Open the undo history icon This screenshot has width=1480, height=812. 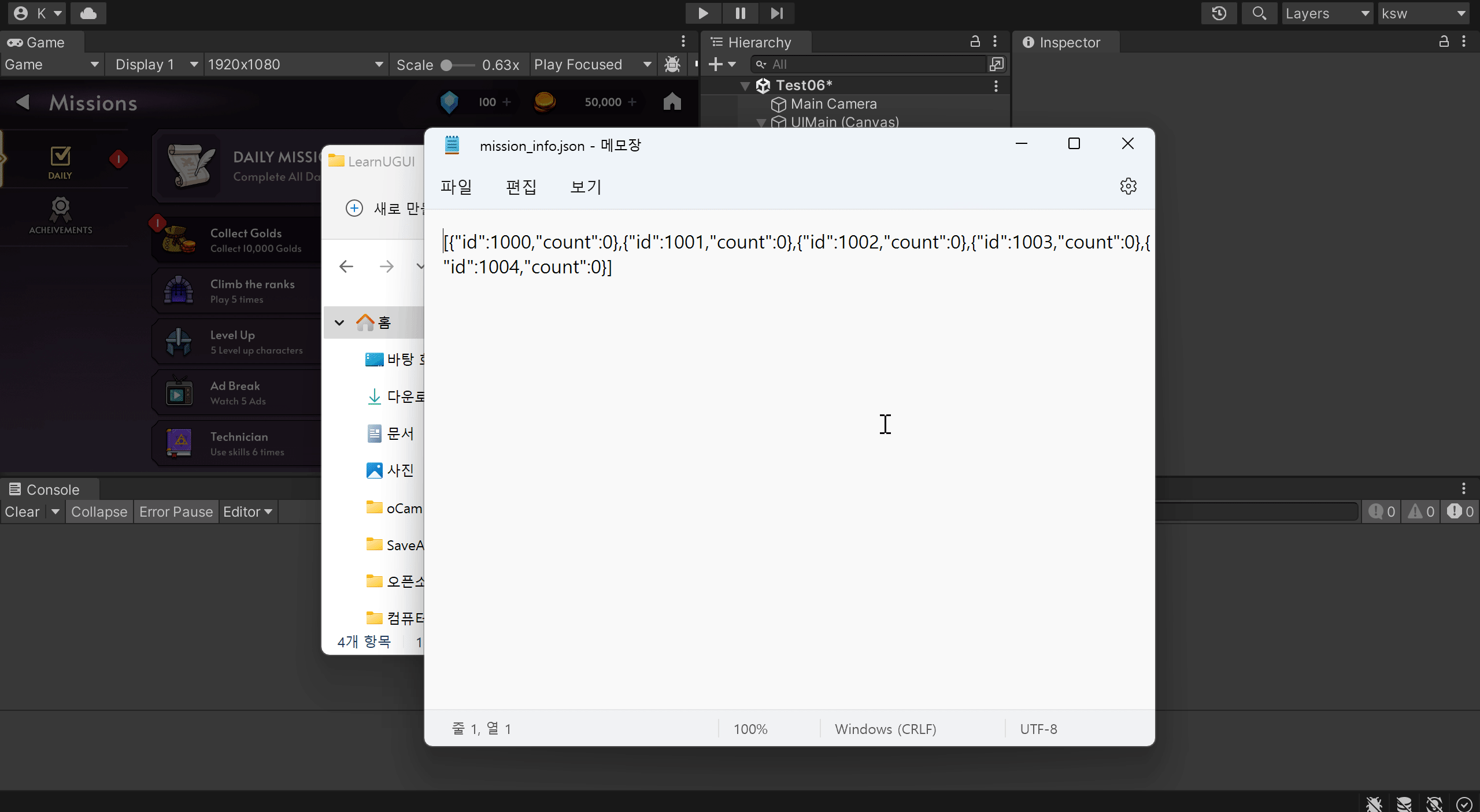click(1219, 13)
